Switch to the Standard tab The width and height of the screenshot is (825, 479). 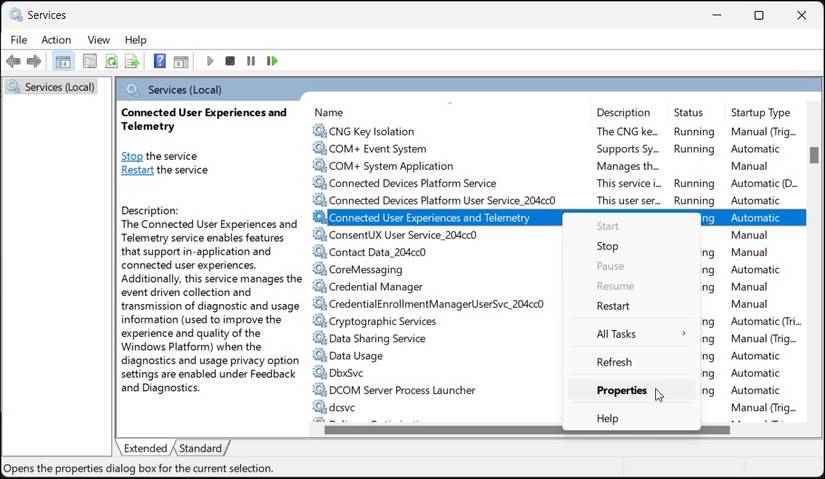[x=200, y=448]
